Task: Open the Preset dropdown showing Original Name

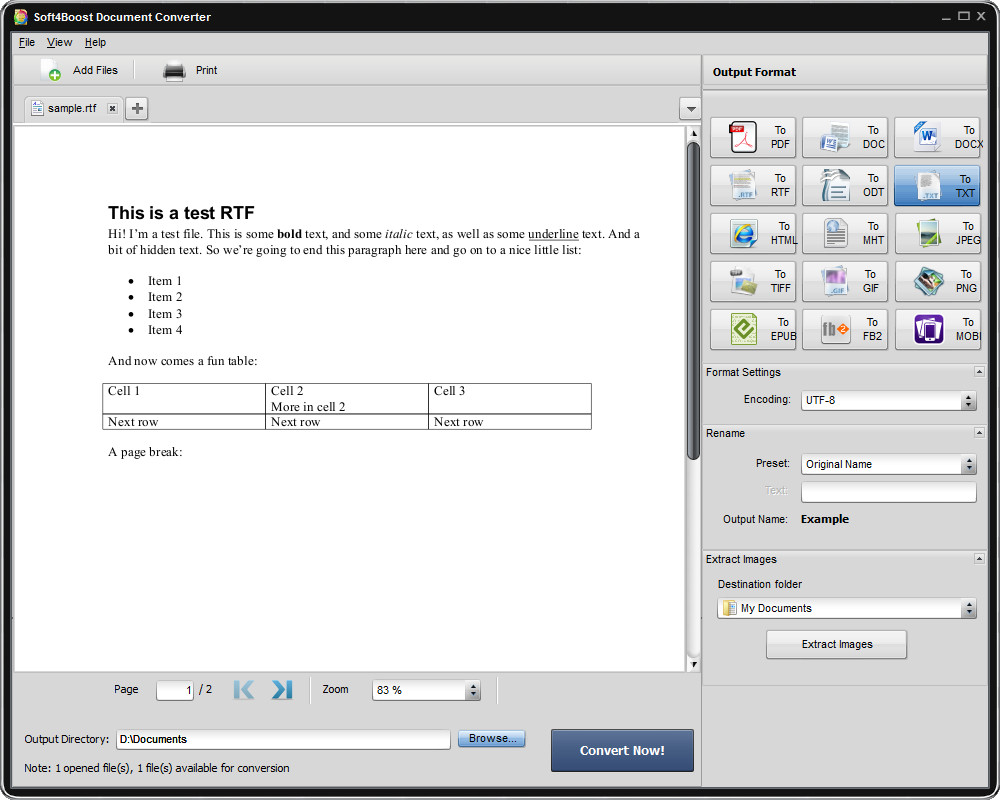Action: point(968,464)
